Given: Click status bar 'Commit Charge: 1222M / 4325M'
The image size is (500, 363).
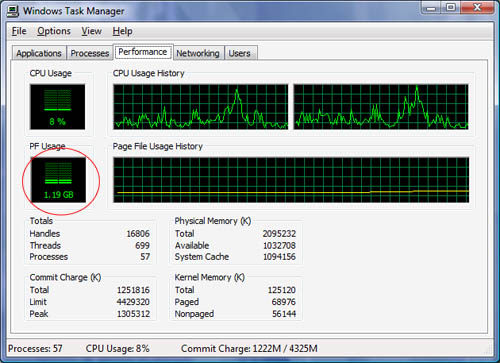Looking at the screenshot, I should point(249,349).
